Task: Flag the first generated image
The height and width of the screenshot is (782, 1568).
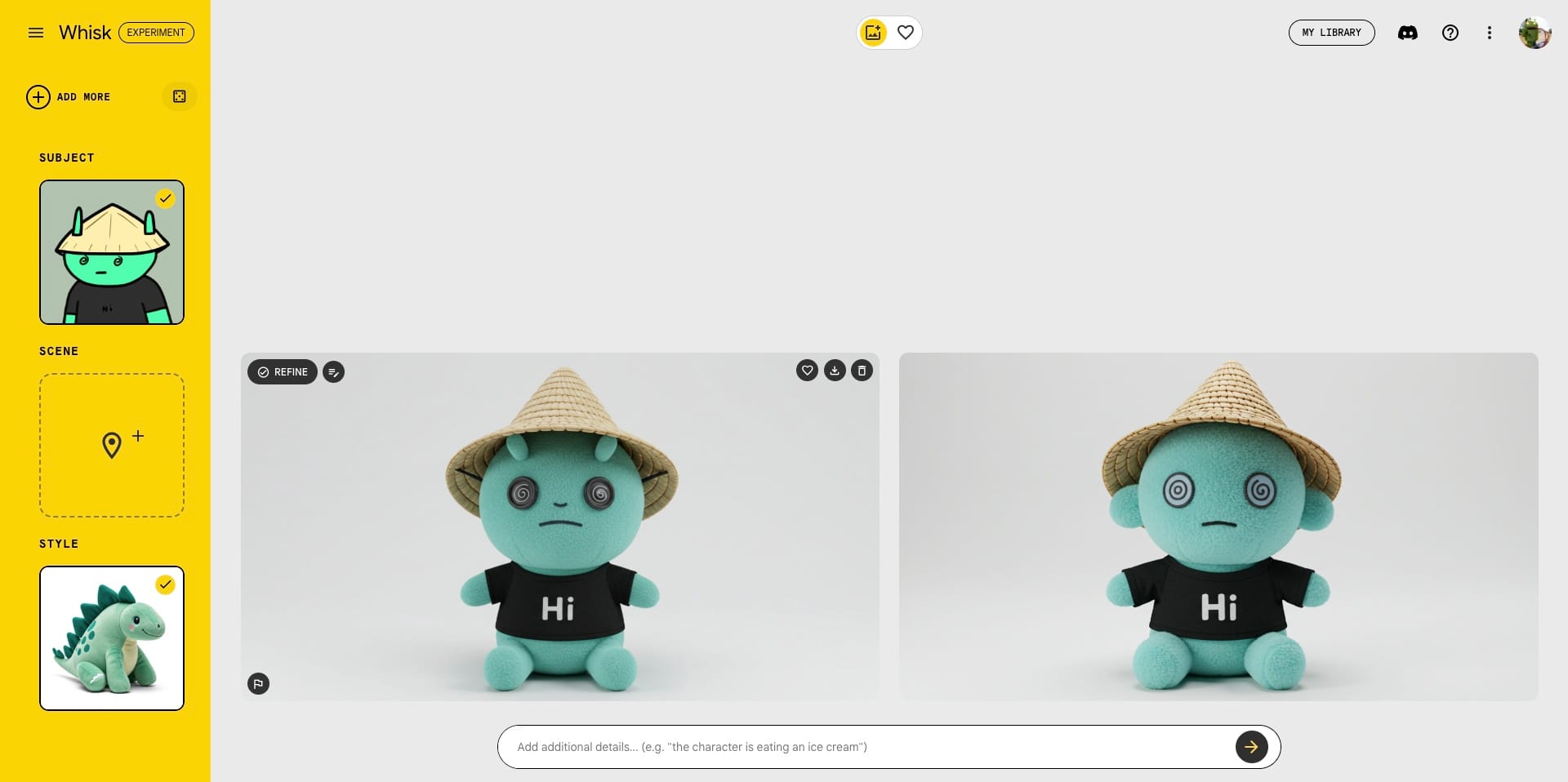Action: [x=258, y=684]
